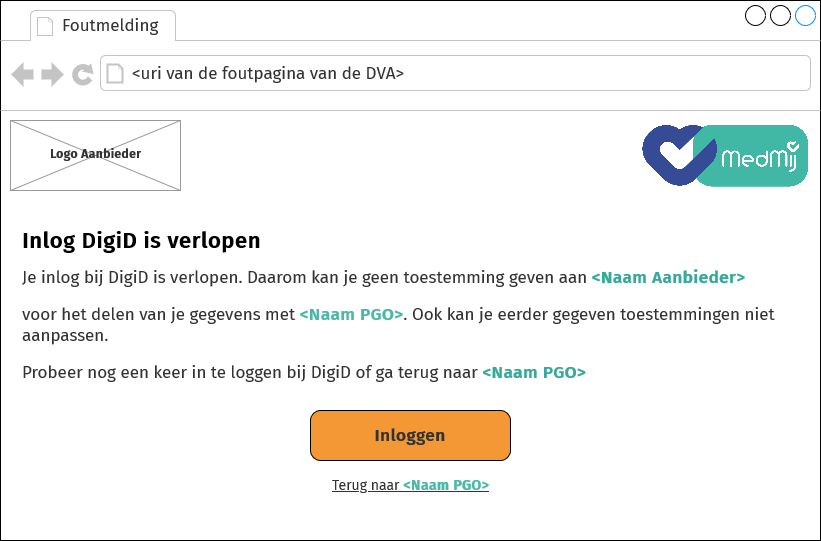Click the leftmost window control circle
Image resolution: width=821 pixels, height=541 pixels.
click(x=756, y=16)
